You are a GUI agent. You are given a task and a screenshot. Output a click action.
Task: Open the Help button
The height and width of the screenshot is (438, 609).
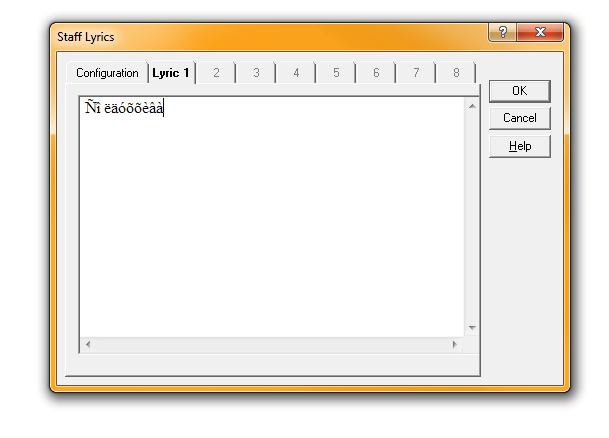(x=520, y=146)
